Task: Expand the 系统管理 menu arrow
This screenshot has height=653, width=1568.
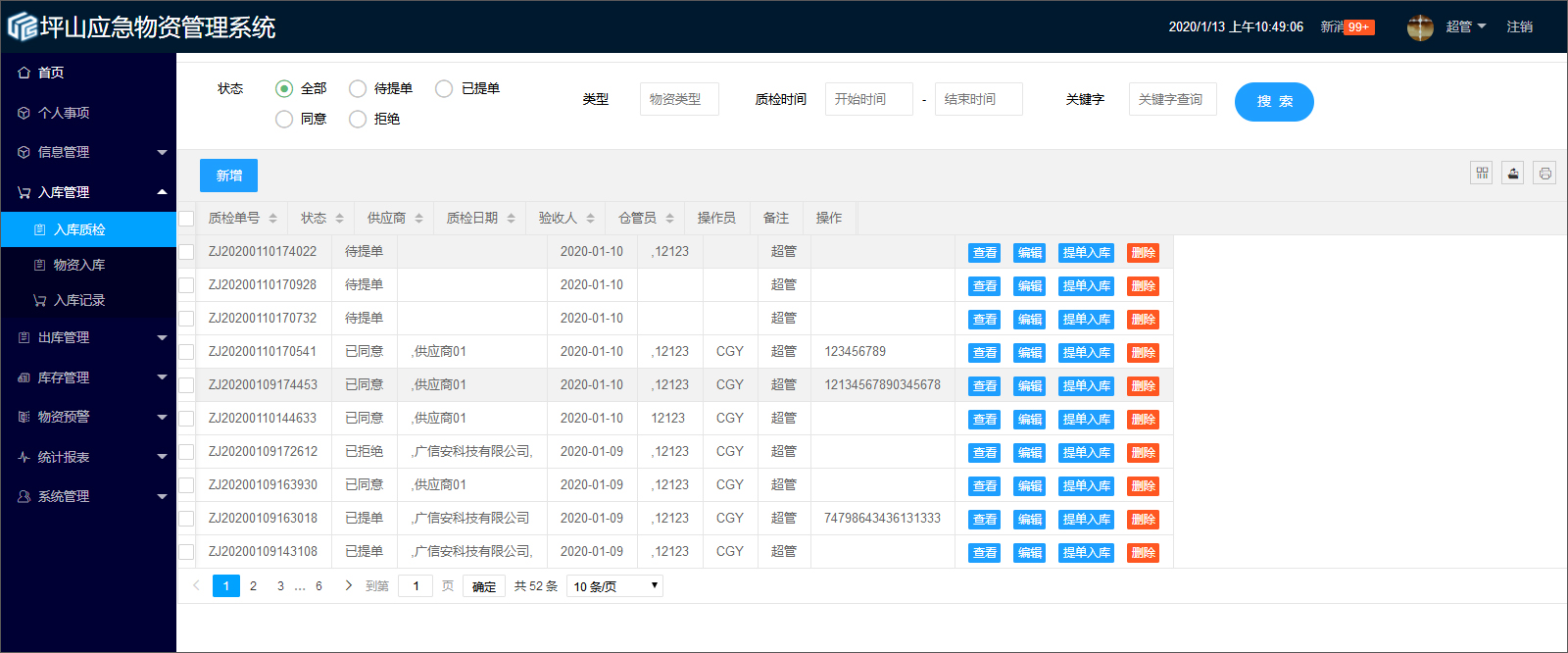Action: pyautogui.click(x=162, y=496)
